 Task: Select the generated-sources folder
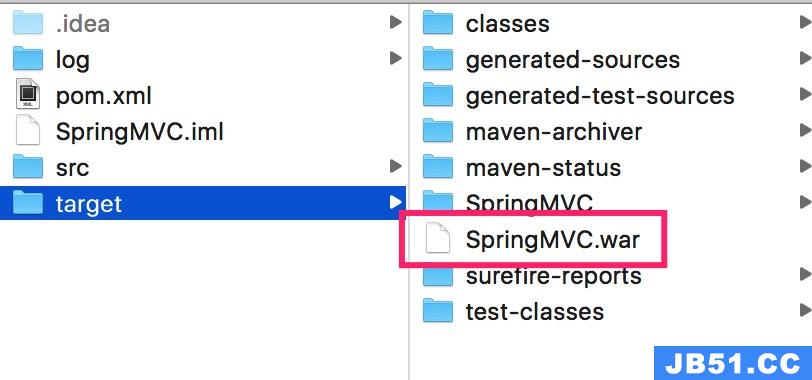(x=611, y=60)
